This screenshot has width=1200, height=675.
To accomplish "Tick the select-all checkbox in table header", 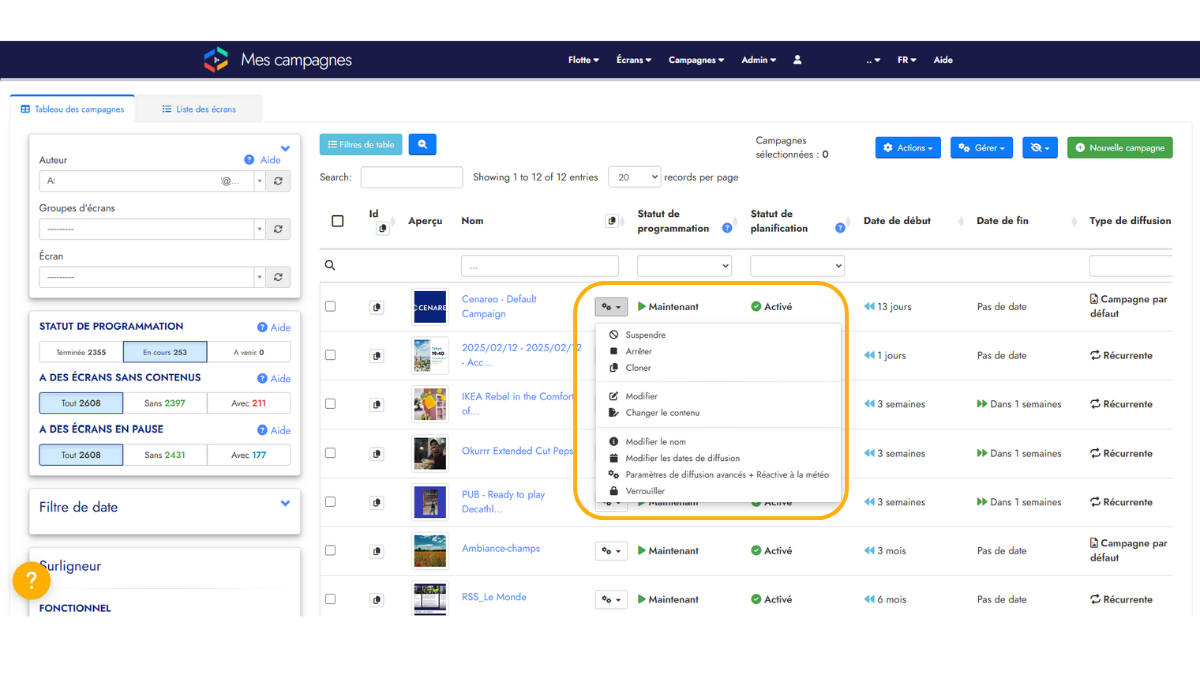I will tap(337, 221).
